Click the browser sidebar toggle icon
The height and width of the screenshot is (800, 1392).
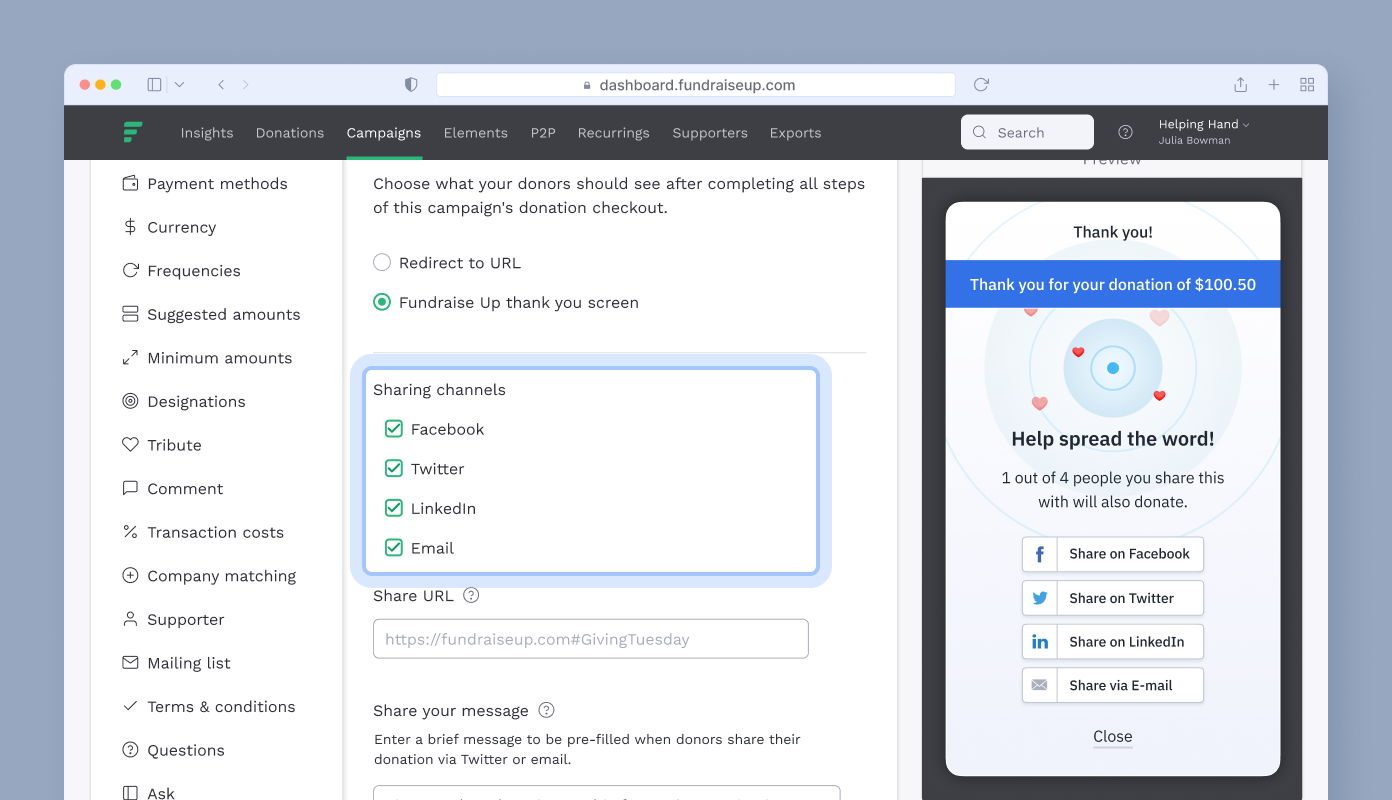click(154, 85)
